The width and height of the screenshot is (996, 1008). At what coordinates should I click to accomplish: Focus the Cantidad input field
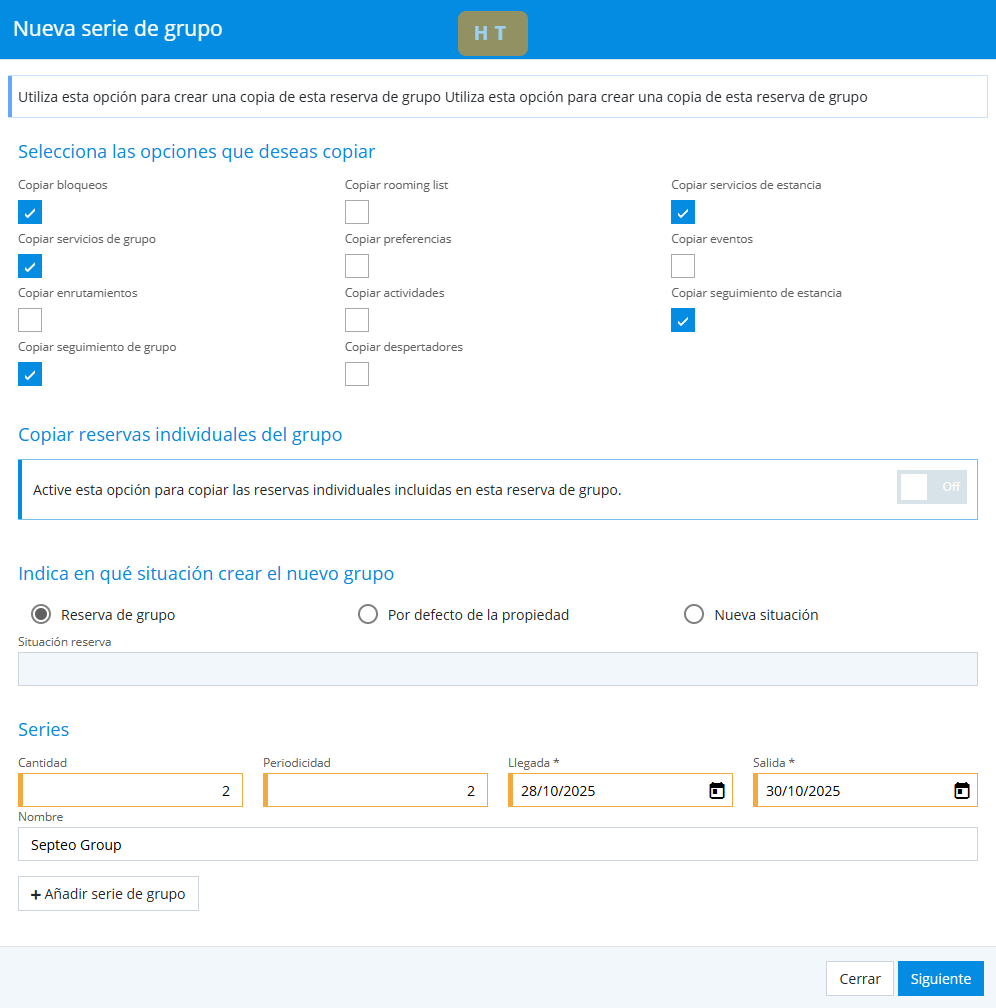tap(131, 790)
